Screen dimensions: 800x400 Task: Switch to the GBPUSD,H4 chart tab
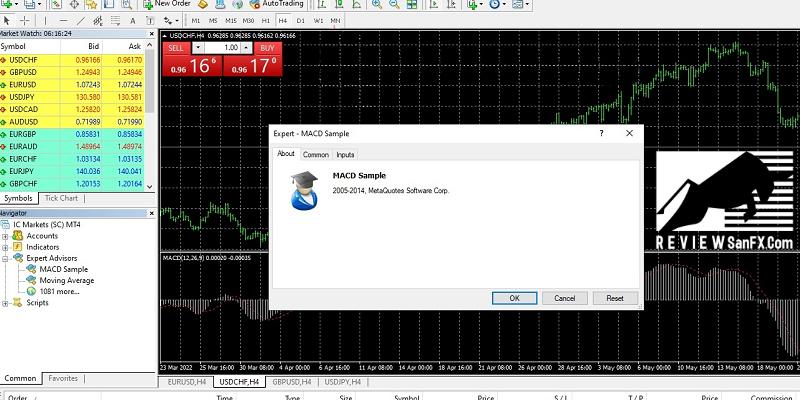pyautogui.click(x=291, y=382)
